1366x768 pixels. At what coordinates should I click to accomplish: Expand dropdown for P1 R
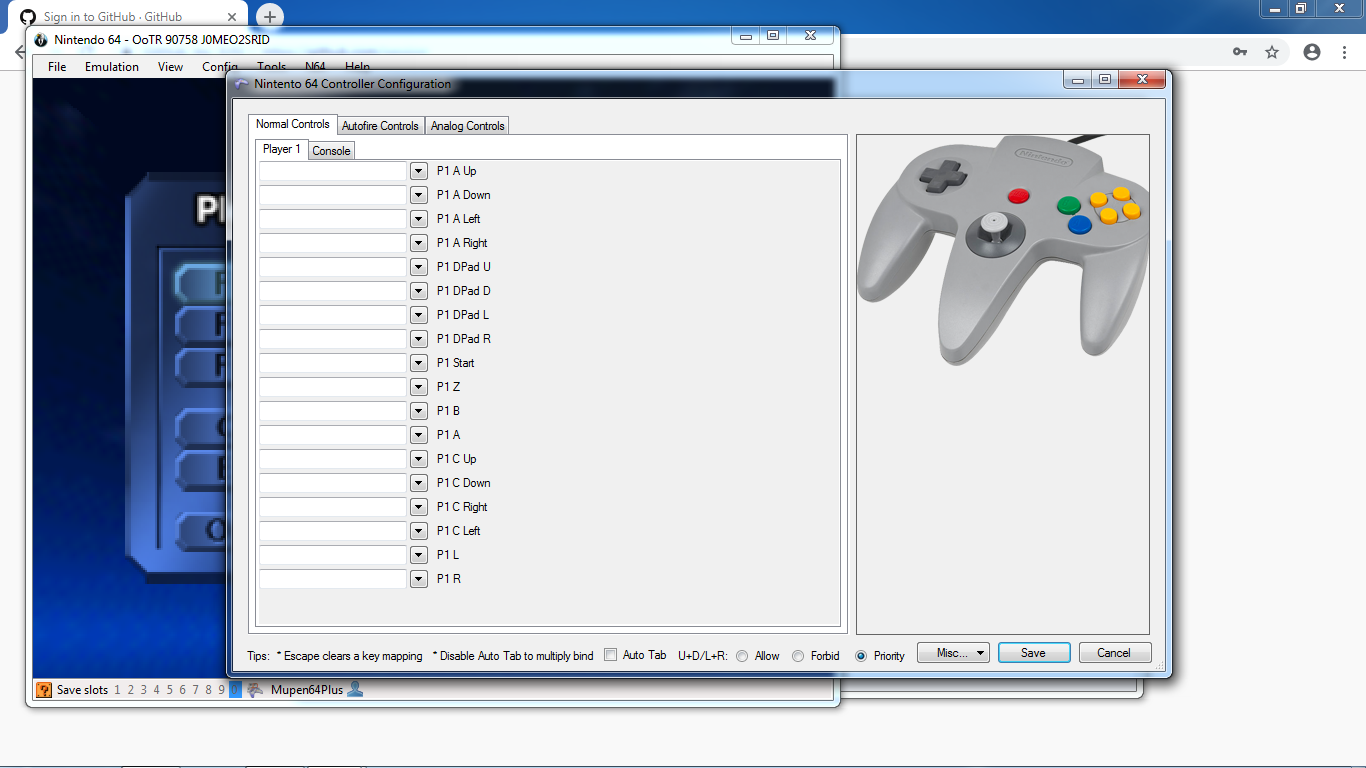419,579
